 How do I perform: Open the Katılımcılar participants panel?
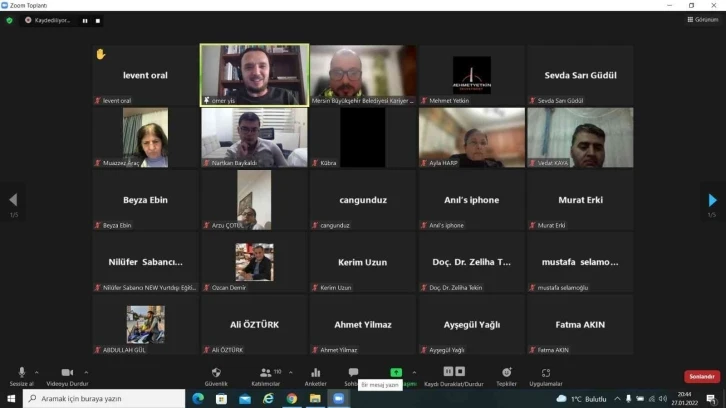point(265,373)
